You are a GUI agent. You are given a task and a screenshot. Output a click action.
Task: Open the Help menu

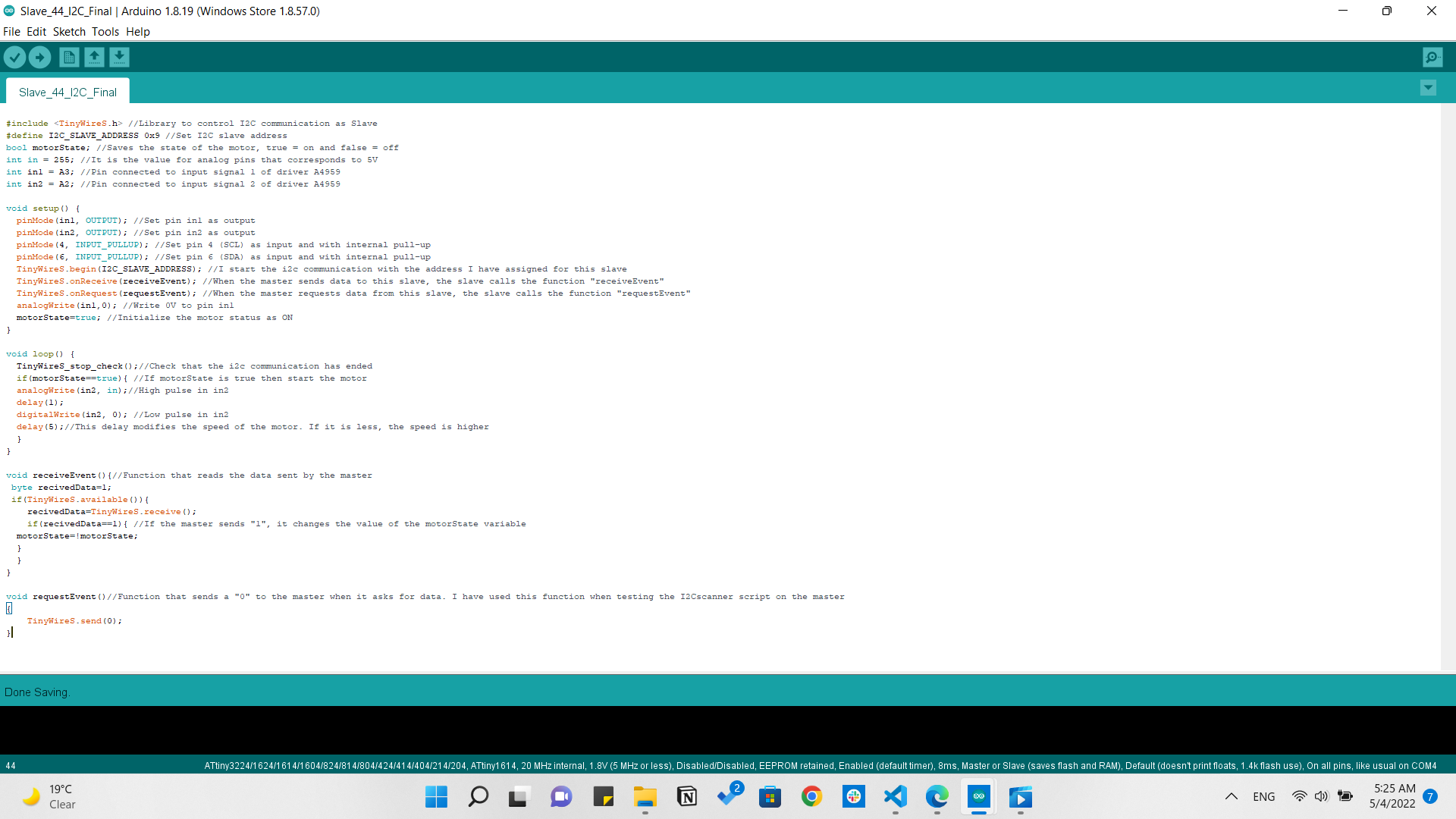pyautogui.click(x=138, y=32)
